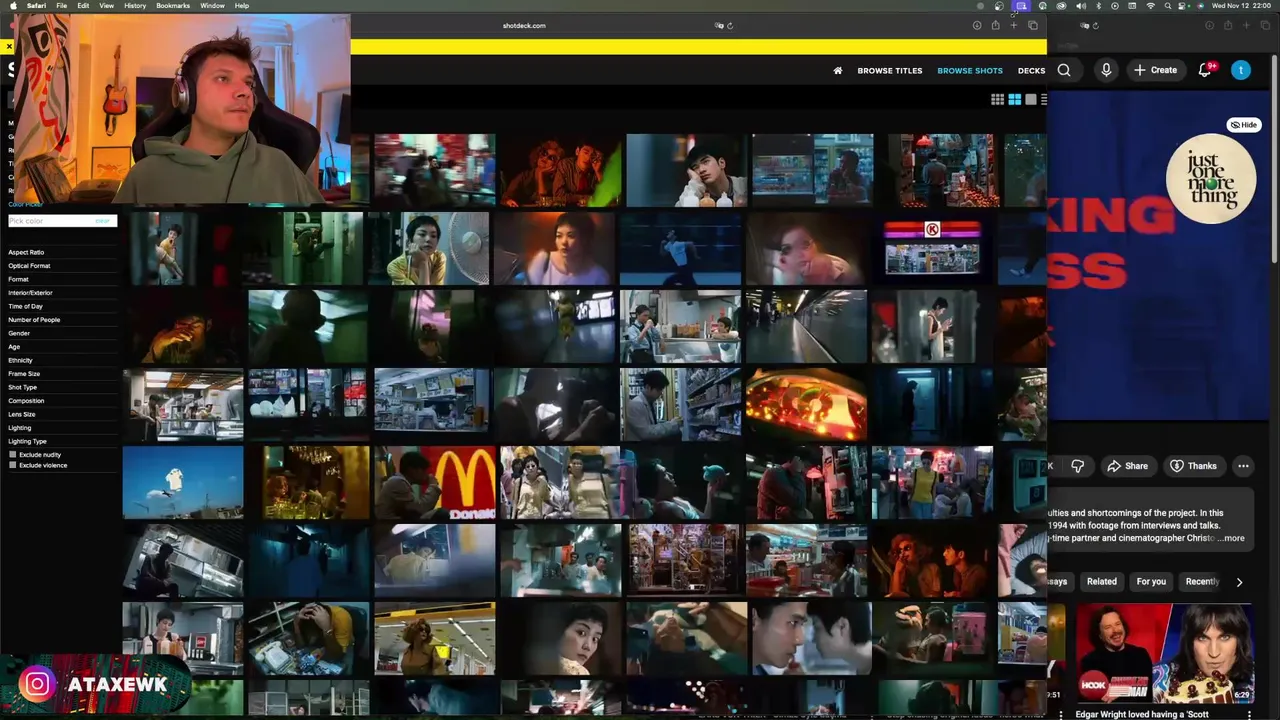Viewport: 1280px width, 720px height.
Task: Share the YouTube video
Action: 1127,466
